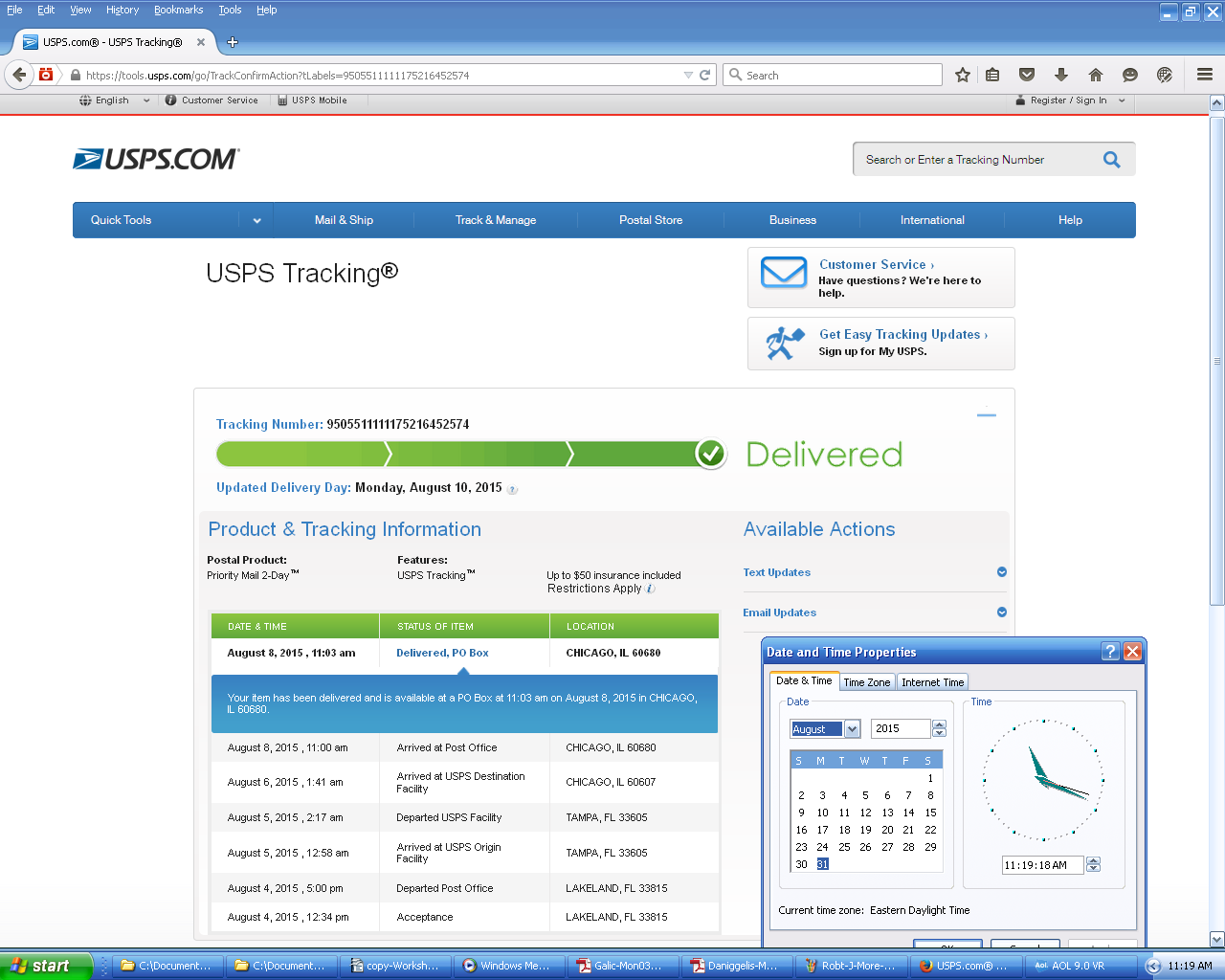Click the Date and Time help button
1225x980 pixels.
(1110, 652)
